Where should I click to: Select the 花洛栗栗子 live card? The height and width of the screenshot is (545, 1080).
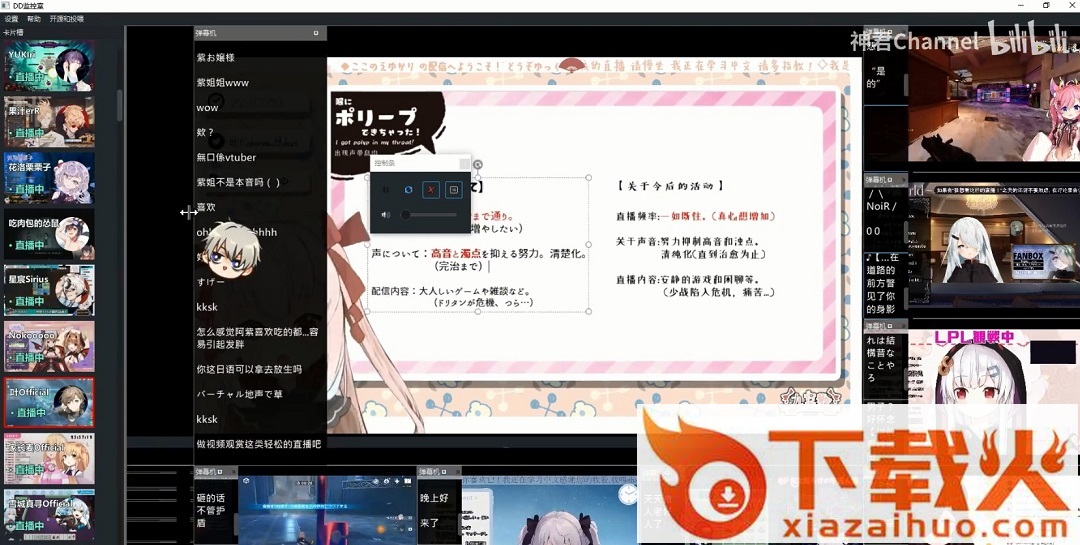[x=49, y=178]
